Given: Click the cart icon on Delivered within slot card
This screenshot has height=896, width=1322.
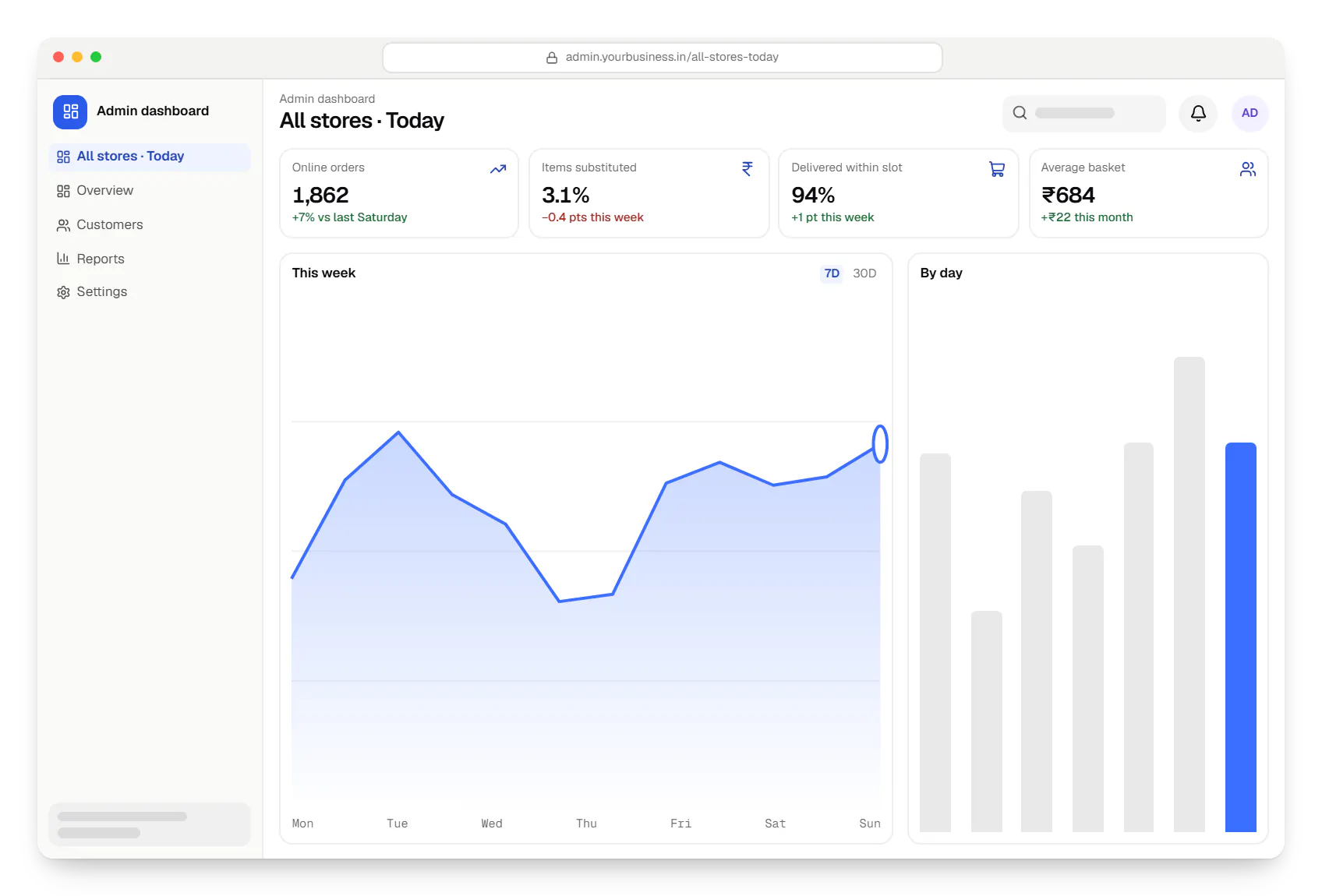Looking at the screenshot, I should click(997, 169).
